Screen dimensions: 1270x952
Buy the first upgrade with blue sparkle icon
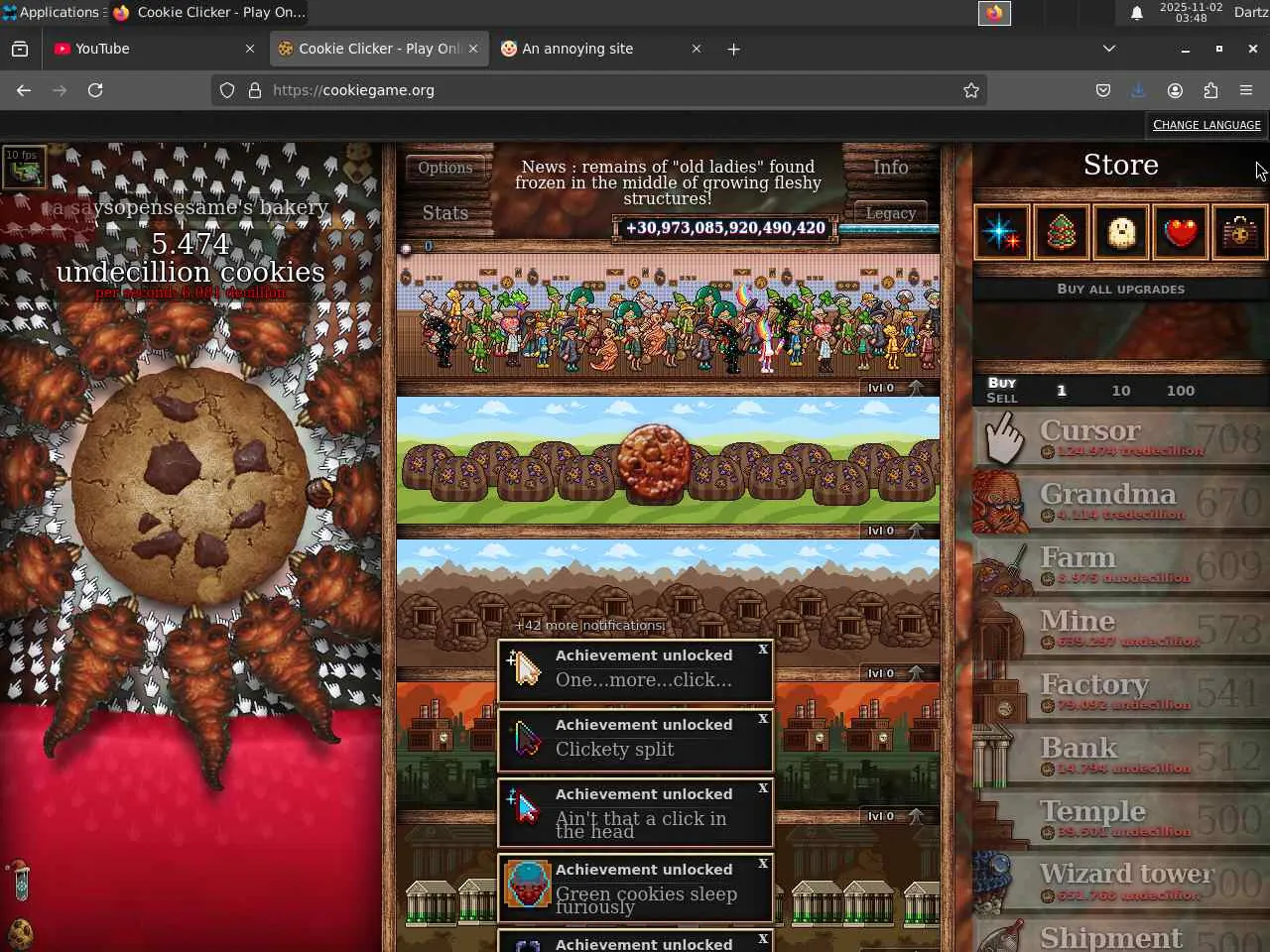pos(1002,233)
